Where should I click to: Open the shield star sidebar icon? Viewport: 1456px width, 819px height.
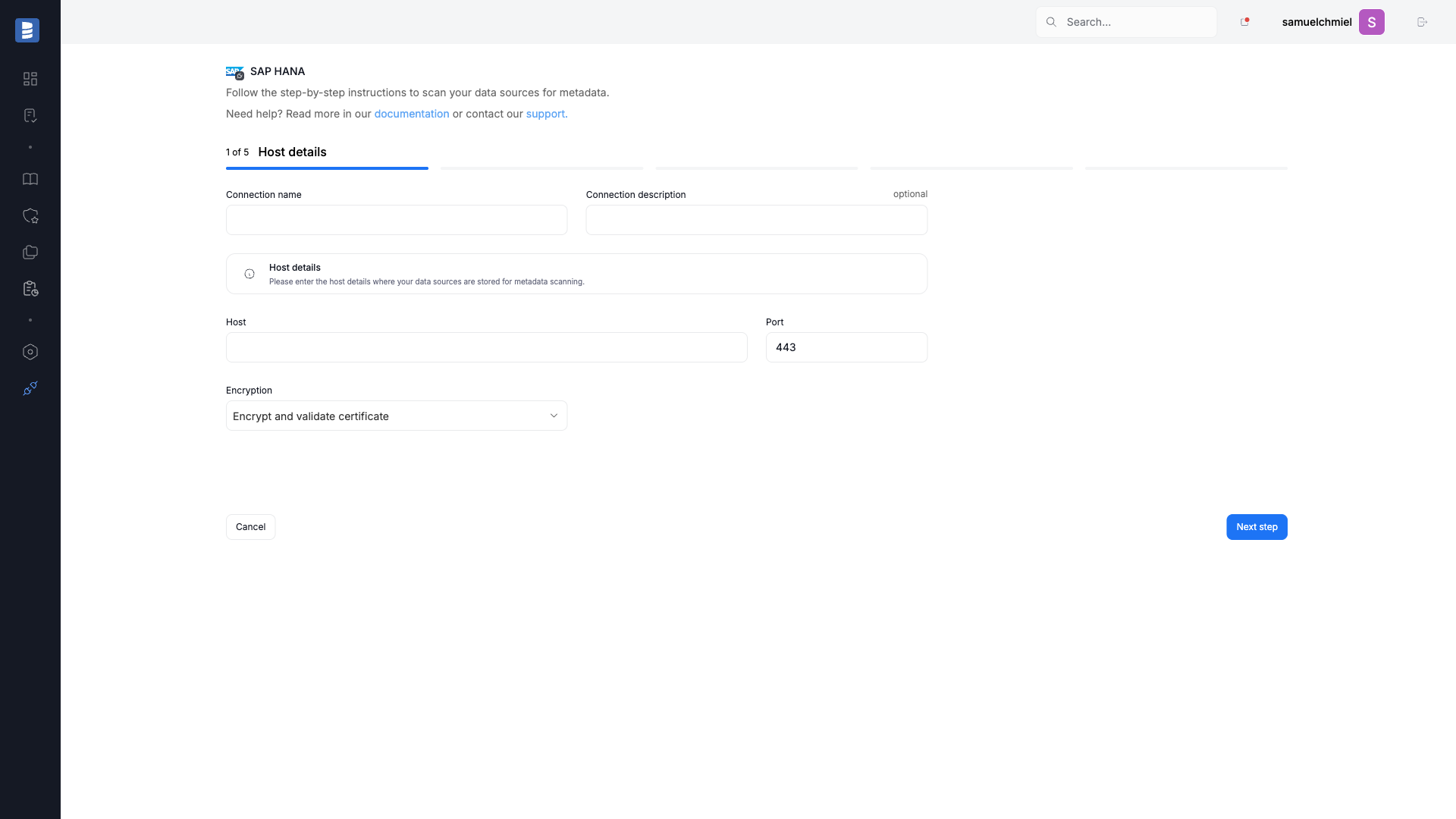click(x=30, y=215)
